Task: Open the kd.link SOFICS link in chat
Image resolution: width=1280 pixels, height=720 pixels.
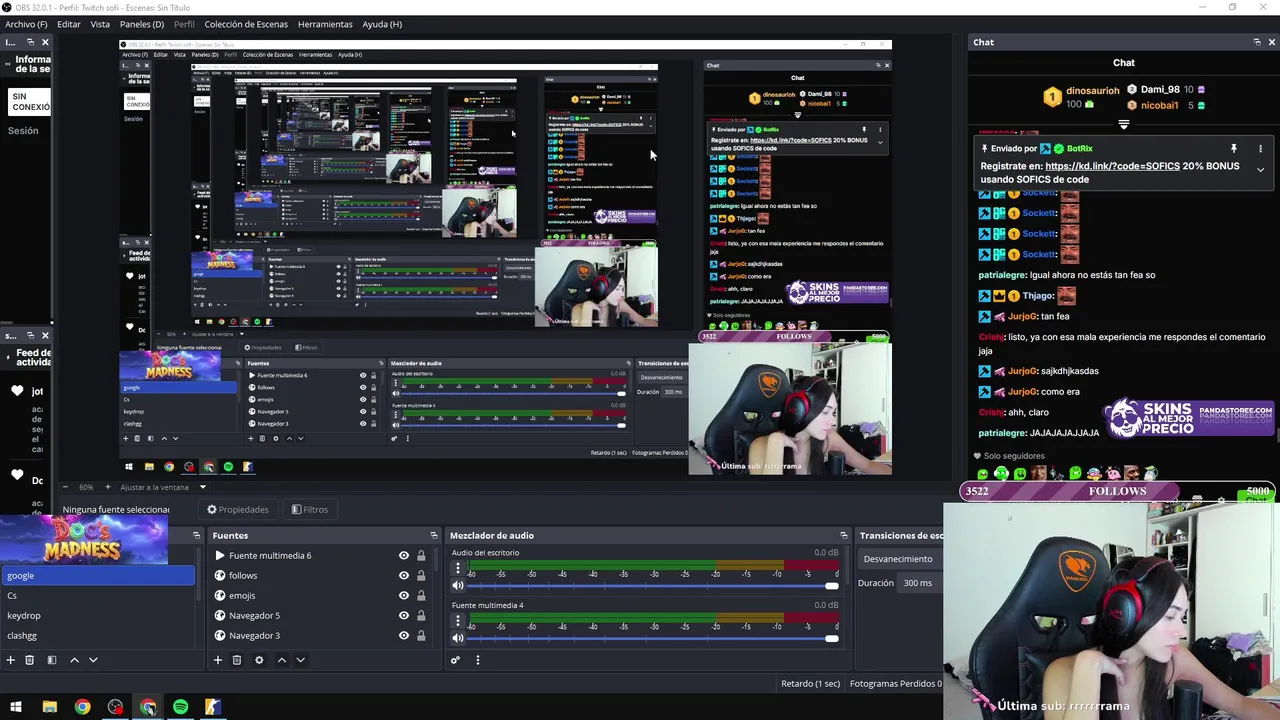Action: click(1112, 166)
